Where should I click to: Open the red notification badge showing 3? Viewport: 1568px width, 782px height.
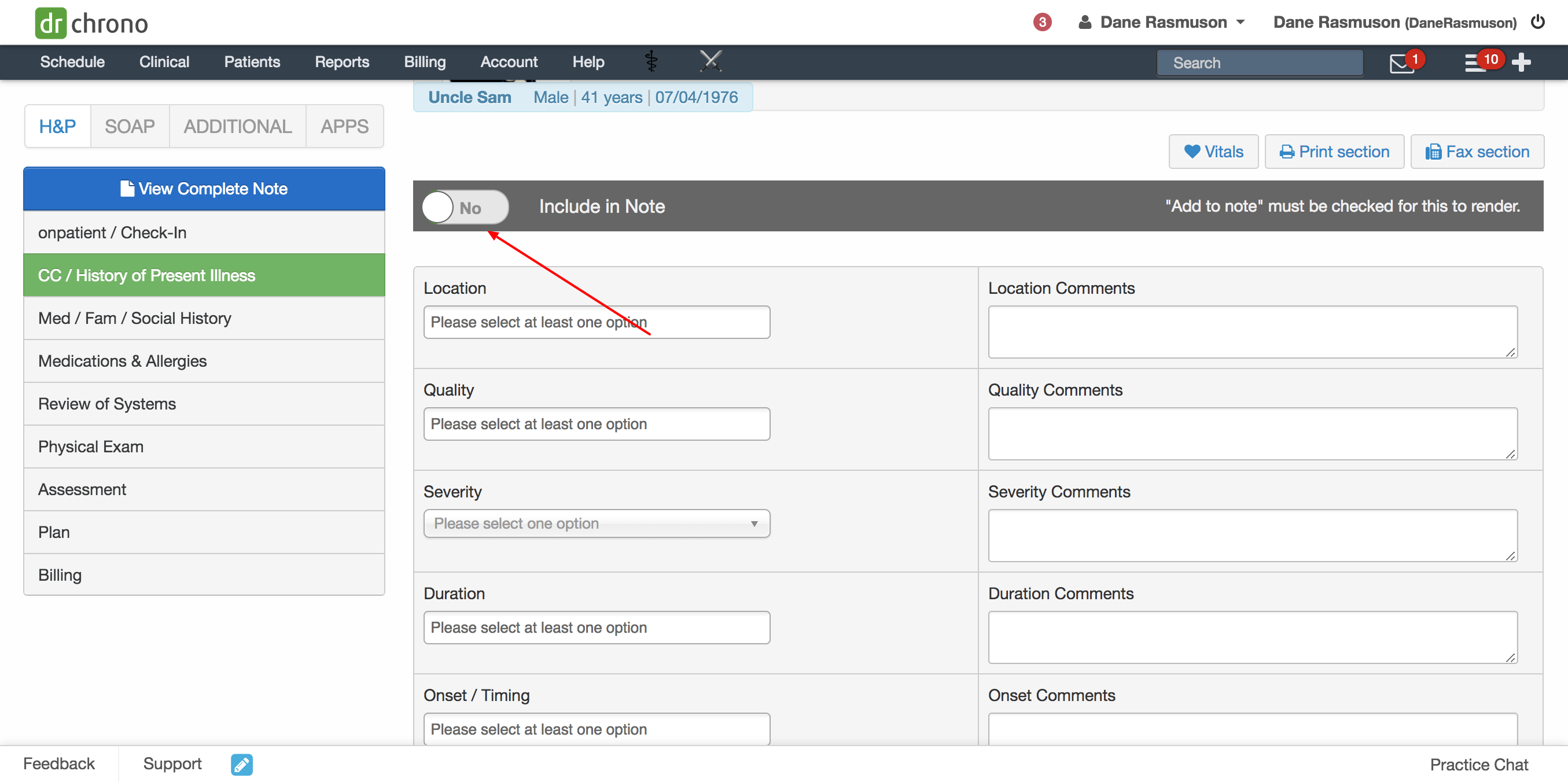point(1042,23)
